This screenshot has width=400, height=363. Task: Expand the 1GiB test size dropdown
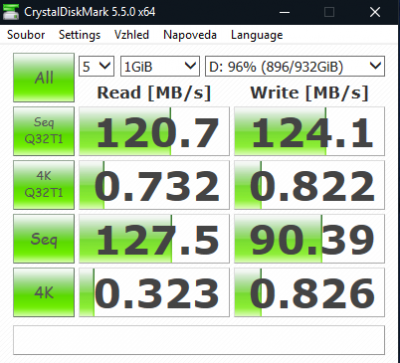pyautogui.click(x=160, y=66)
